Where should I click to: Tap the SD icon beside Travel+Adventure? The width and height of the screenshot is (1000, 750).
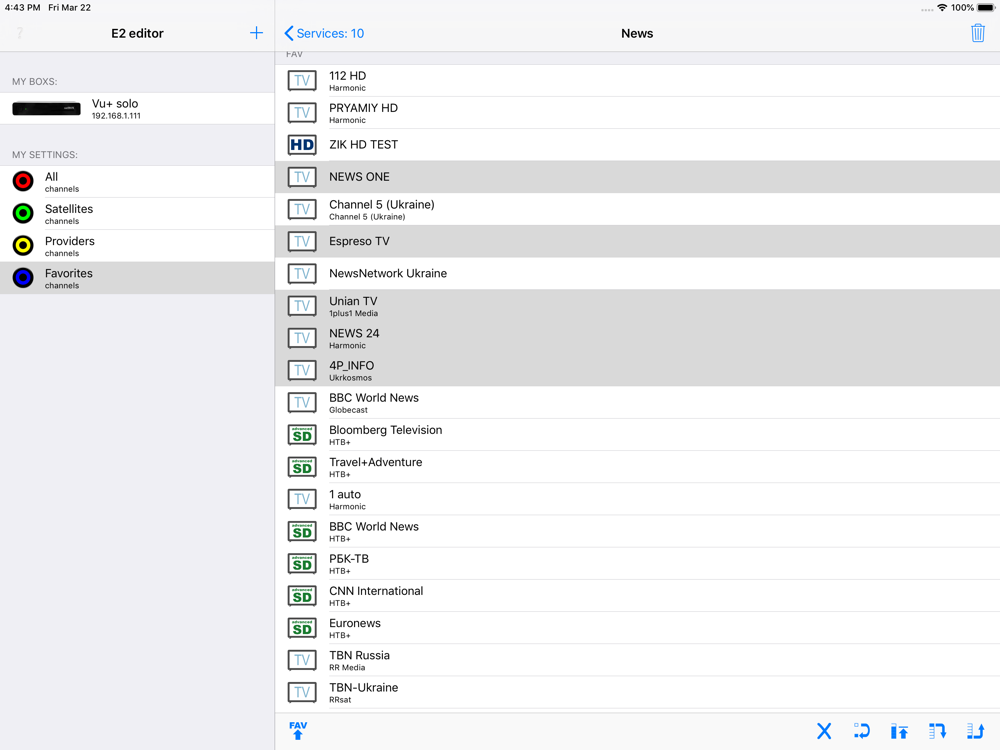[x=302, y=467]
